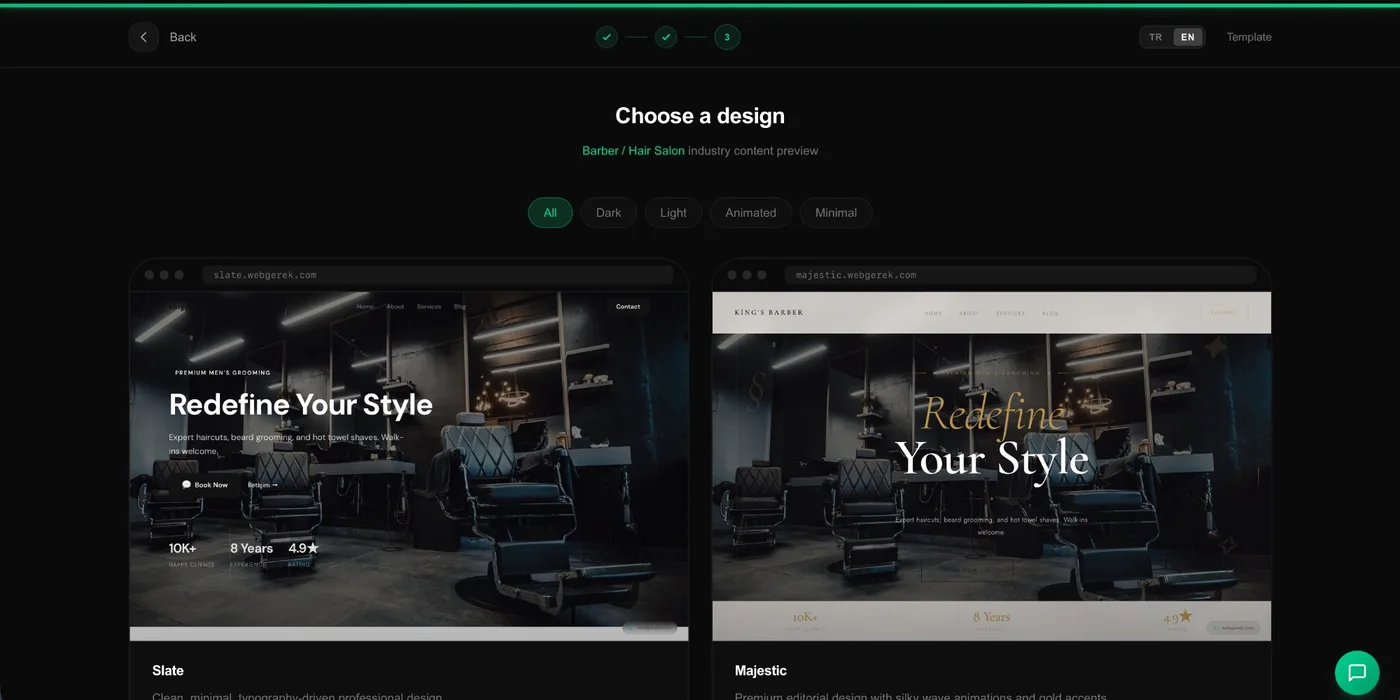Click the browser dots on Slate preview bar
This screenshot has width=1400, height=700.
click(162, 273)
